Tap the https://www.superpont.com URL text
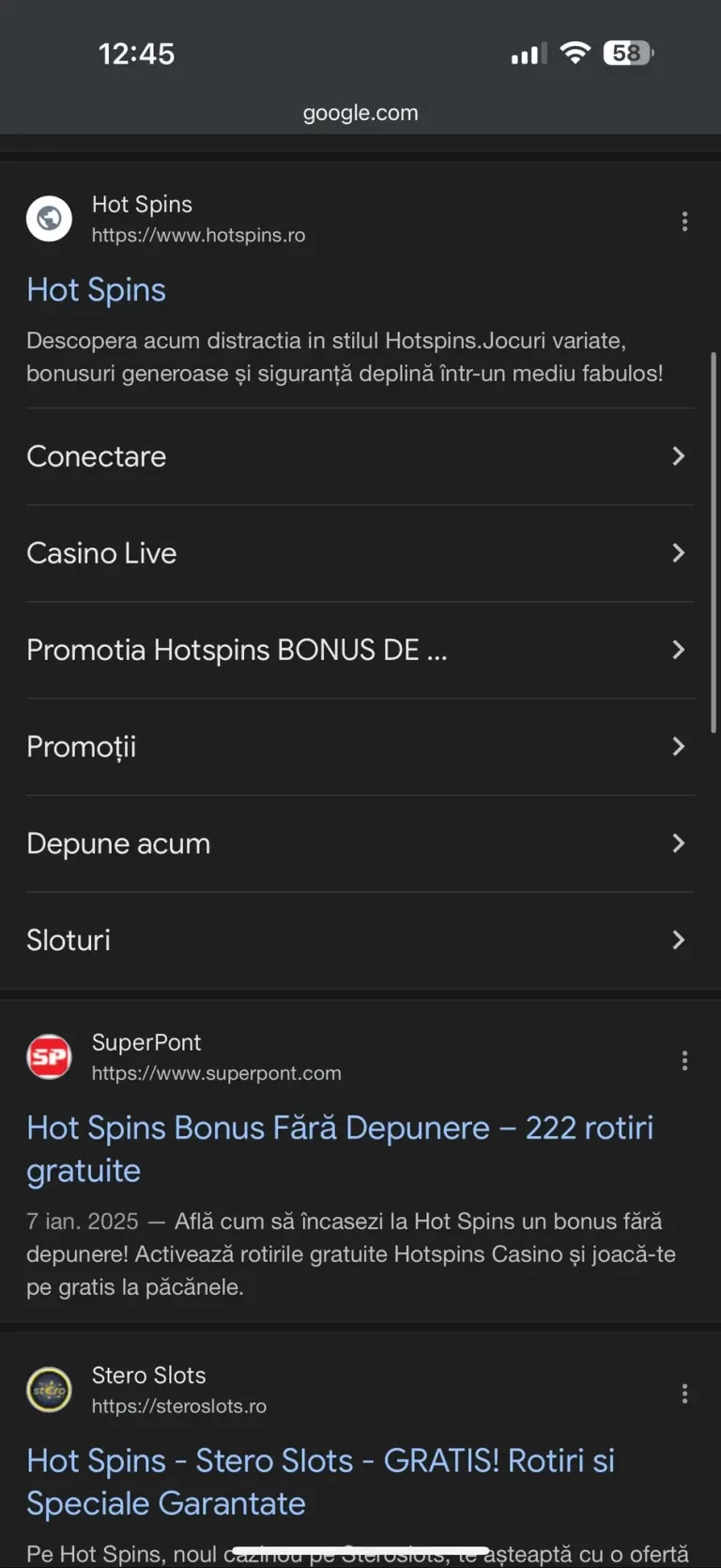The height and width of the screenshot is (1568, 721). click(216, 1073)
